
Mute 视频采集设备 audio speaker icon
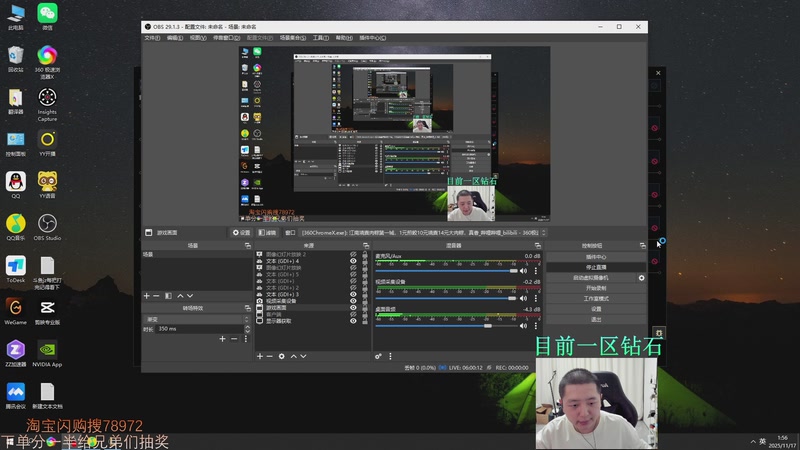pos(523,298)
